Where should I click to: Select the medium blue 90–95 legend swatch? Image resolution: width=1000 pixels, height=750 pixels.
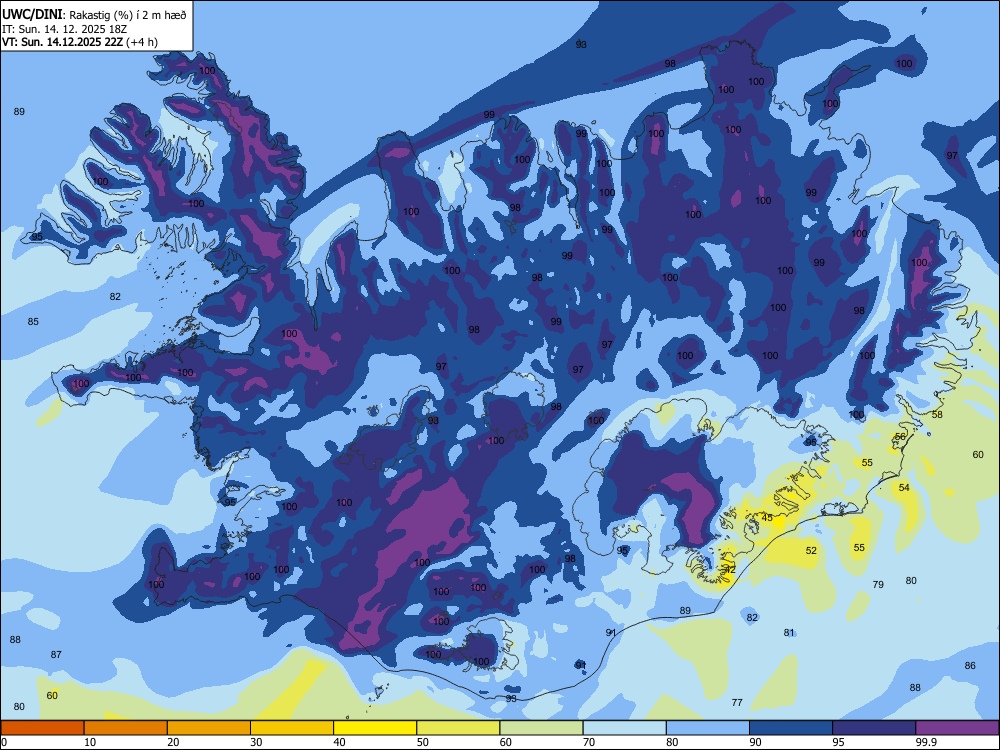coord(791,728)
